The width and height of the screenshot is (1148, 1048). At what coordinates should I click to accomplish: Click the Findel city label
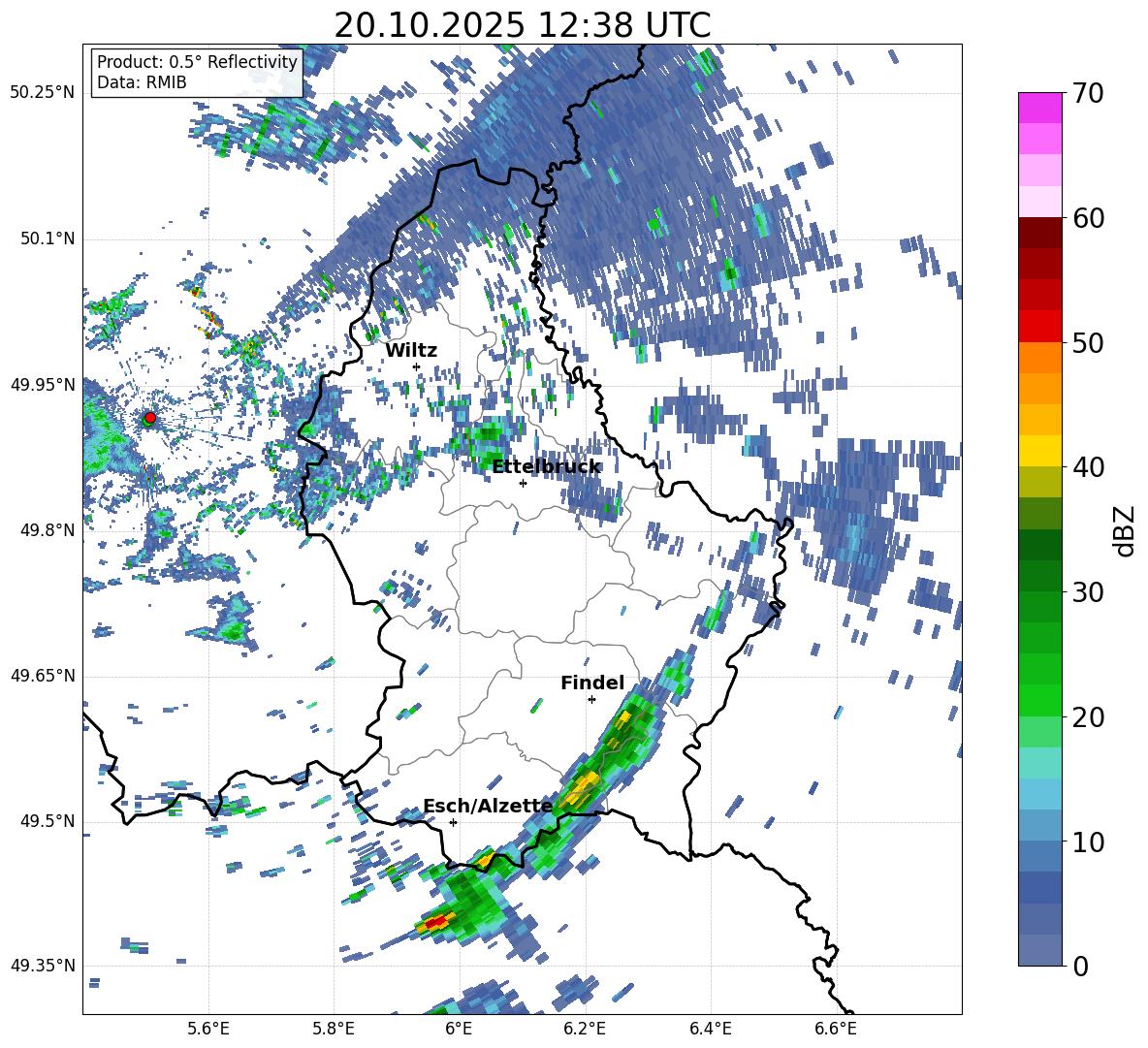tap(592, 683)
